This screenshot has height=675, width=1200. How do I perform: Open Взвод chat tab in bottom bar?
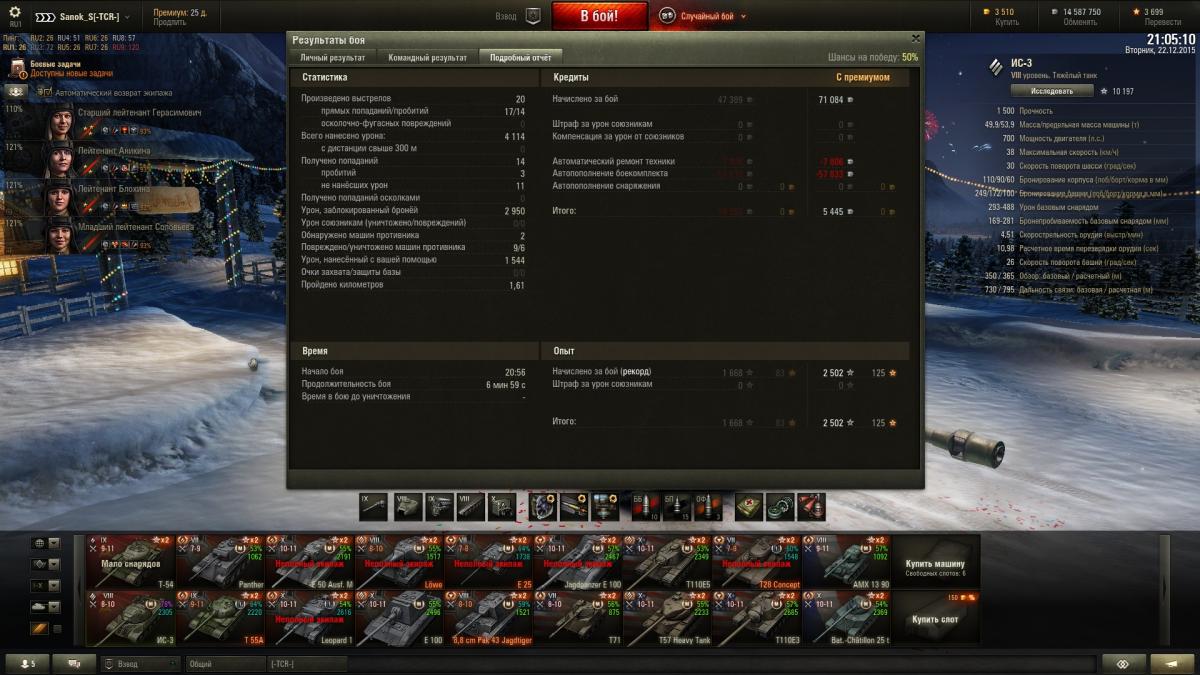coord(140,663)
